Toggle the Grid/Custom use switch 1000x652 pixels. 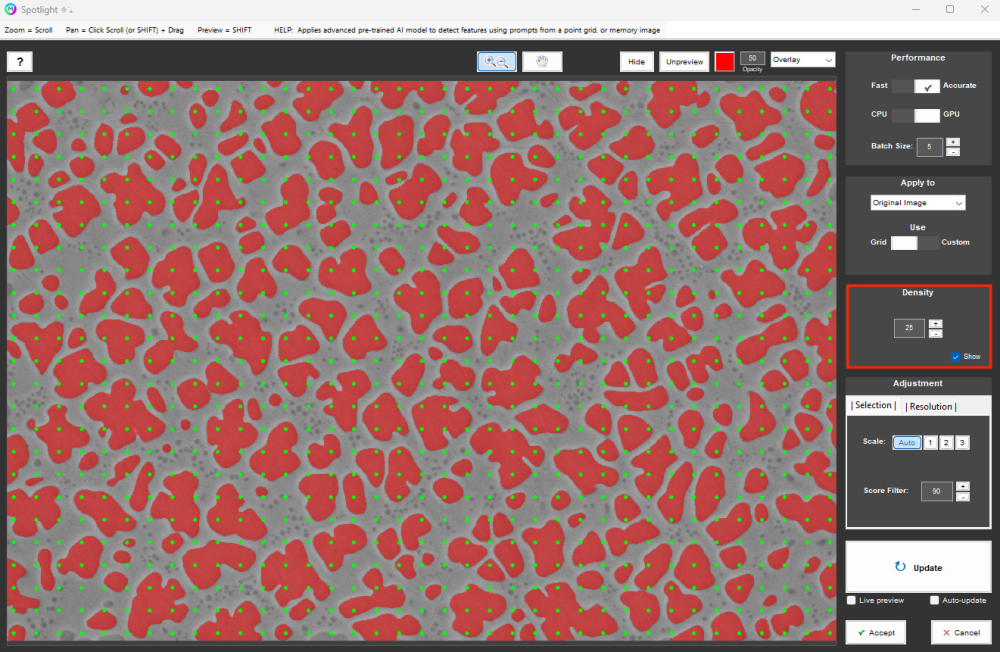point(915,242)
